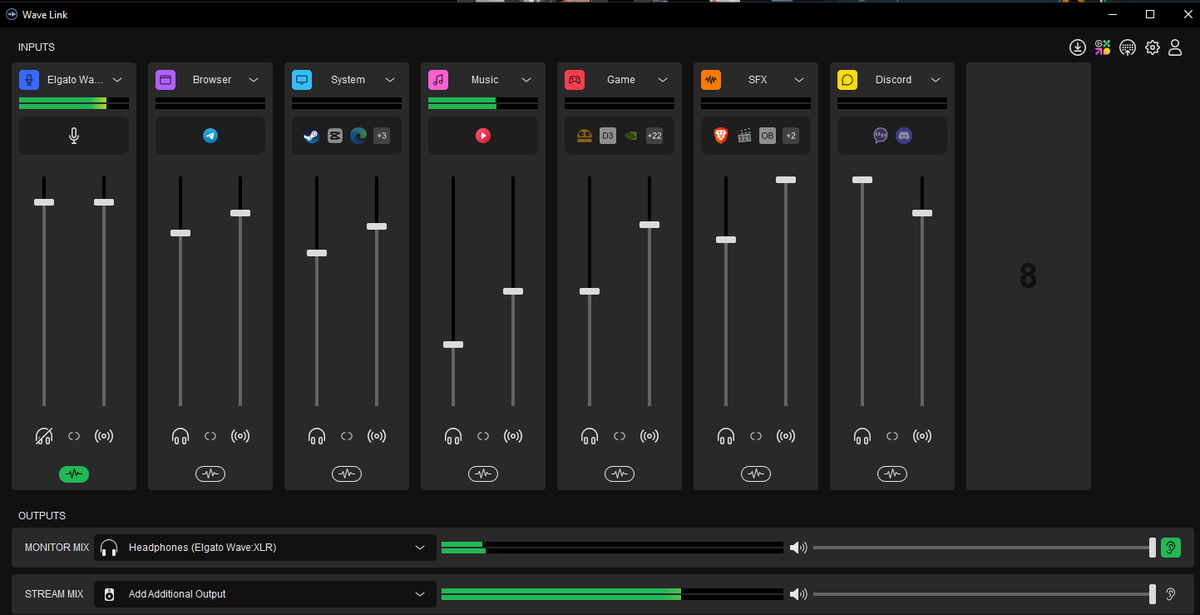Image resolution: width=1200 pixels, height=615 pixels.
Task: Click the Telegram app icon in Browser channel
Action: point(210,135)
